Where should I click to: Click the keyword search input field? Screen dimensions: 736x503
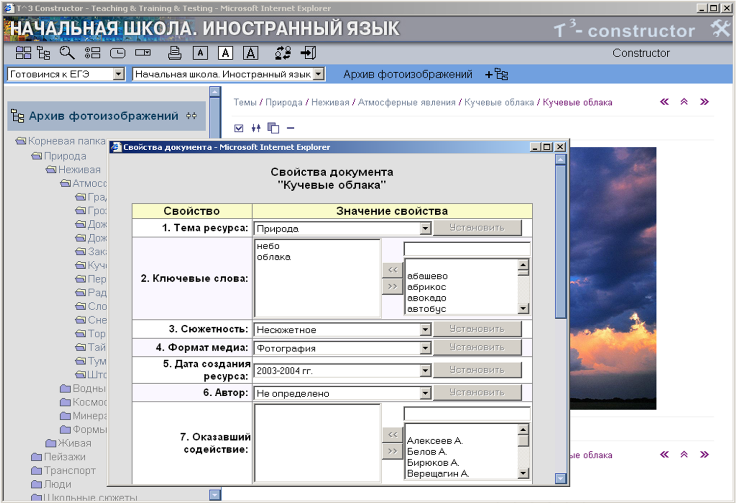click(x=466, y=249)
